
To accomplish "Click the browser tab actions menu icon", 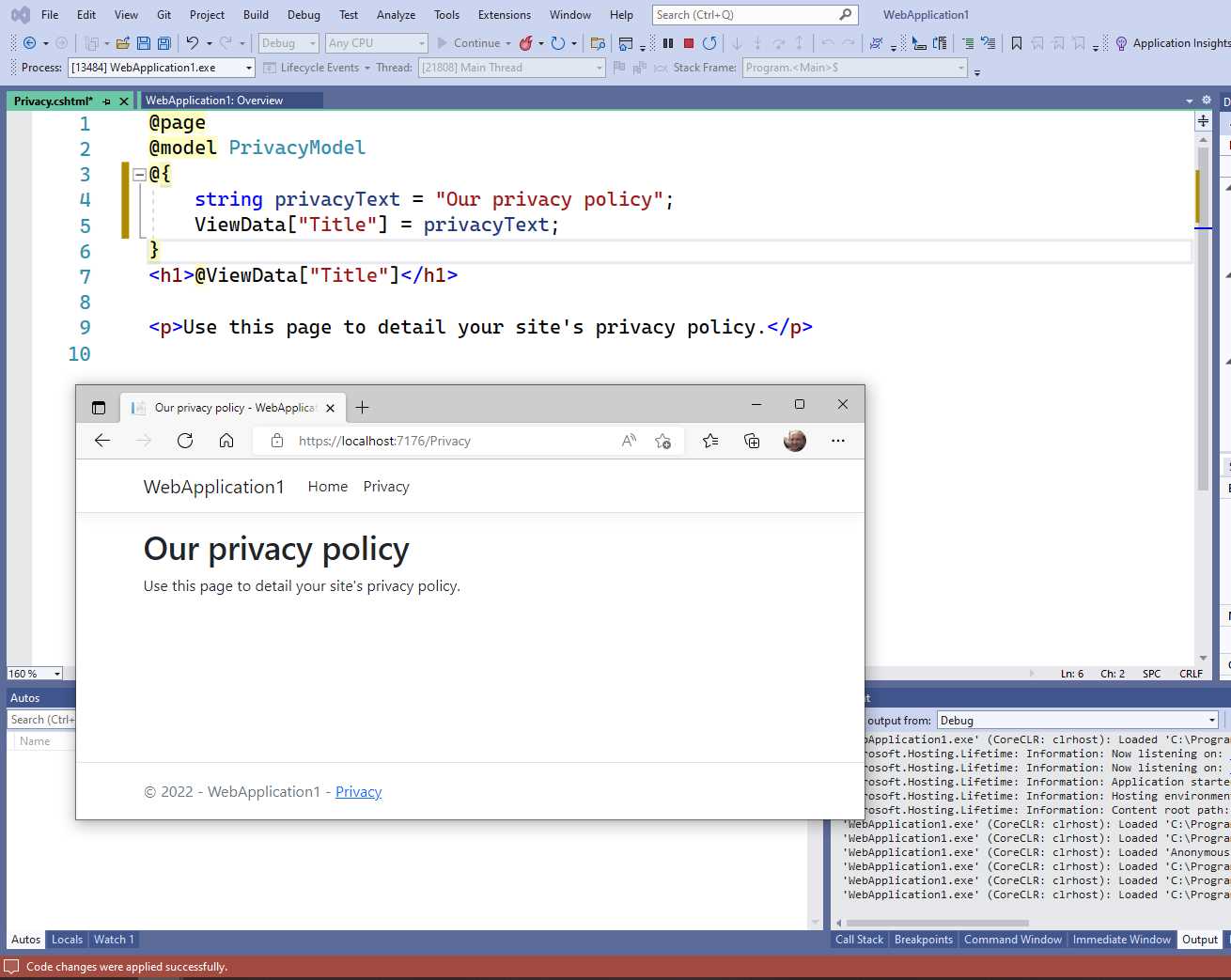I will (99, 408).
